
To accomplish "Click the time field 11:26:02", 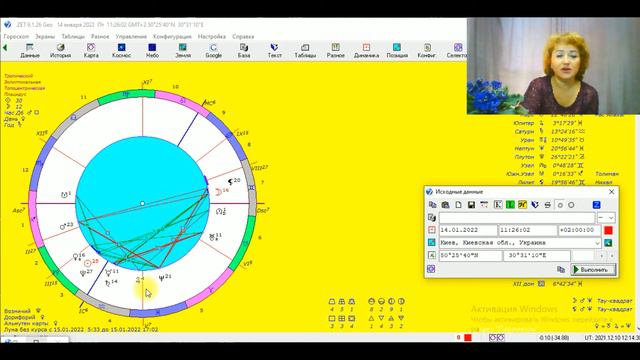I will [528, 230].
